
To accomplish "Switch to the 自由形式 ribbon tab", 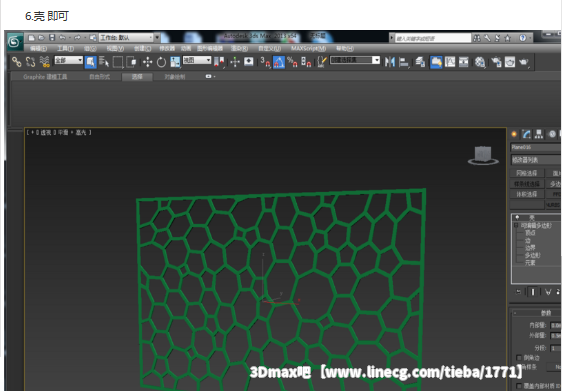I will point(100,77).
